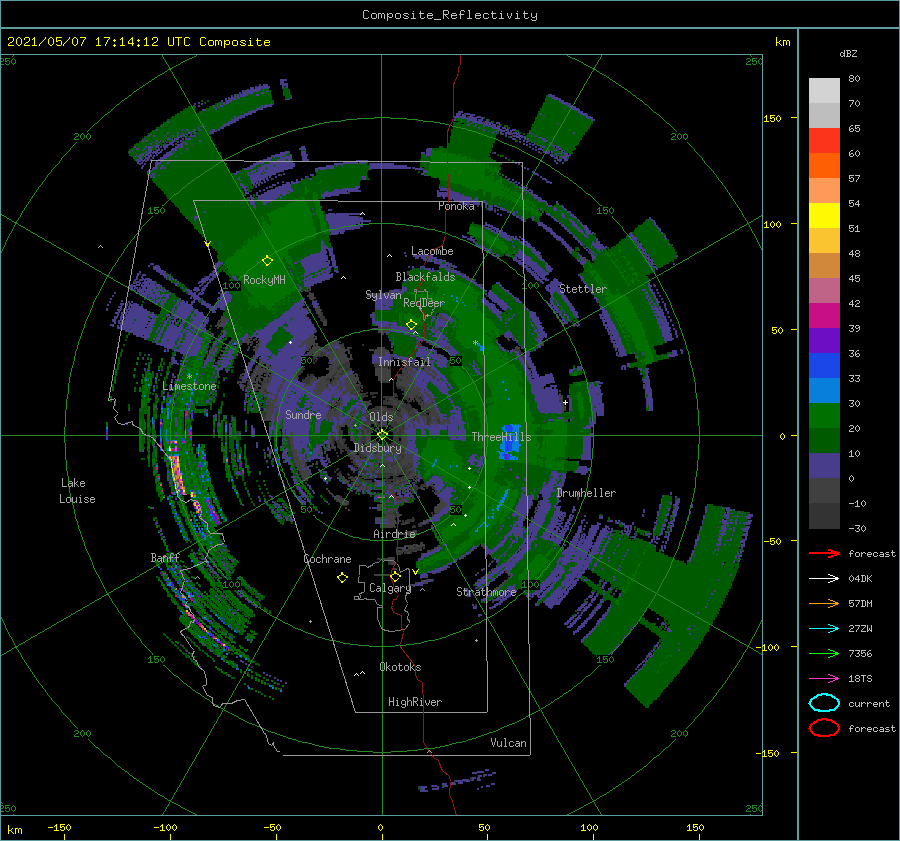Click the Drumheller city label
Image resolution: width=900 pixels, height=841 pixels.
tap(586, 493)
